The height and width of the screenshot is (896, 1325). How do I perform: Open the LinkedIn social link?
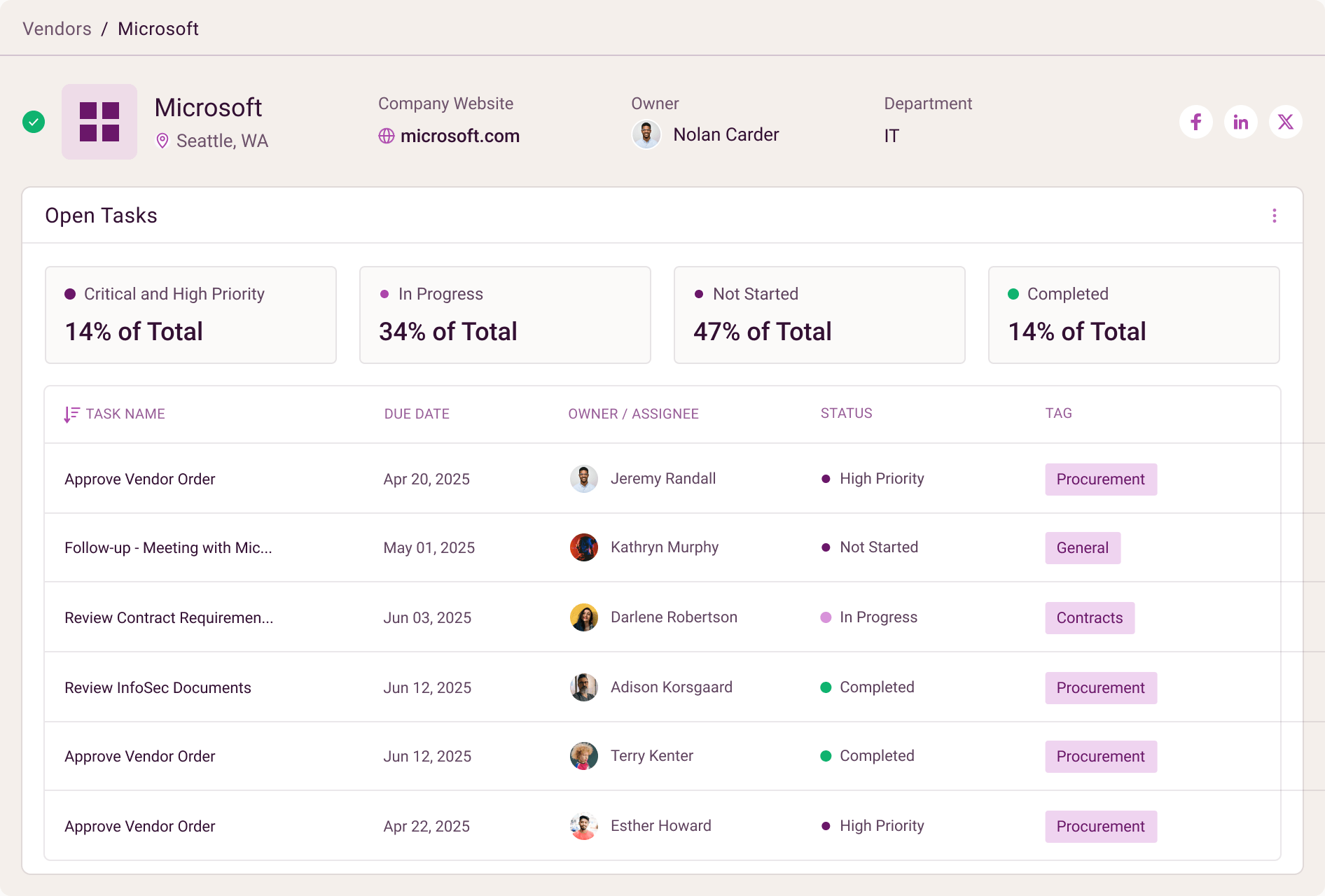(x=1241, y=122)
